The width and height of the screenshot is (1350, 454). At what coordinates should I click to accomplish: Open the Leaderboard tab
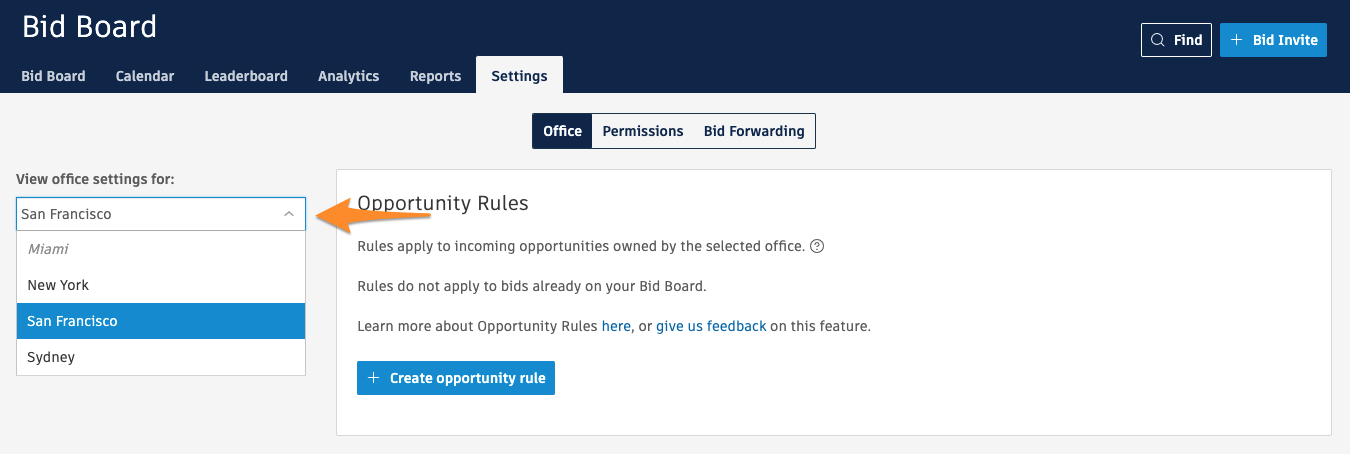(246, 76)
